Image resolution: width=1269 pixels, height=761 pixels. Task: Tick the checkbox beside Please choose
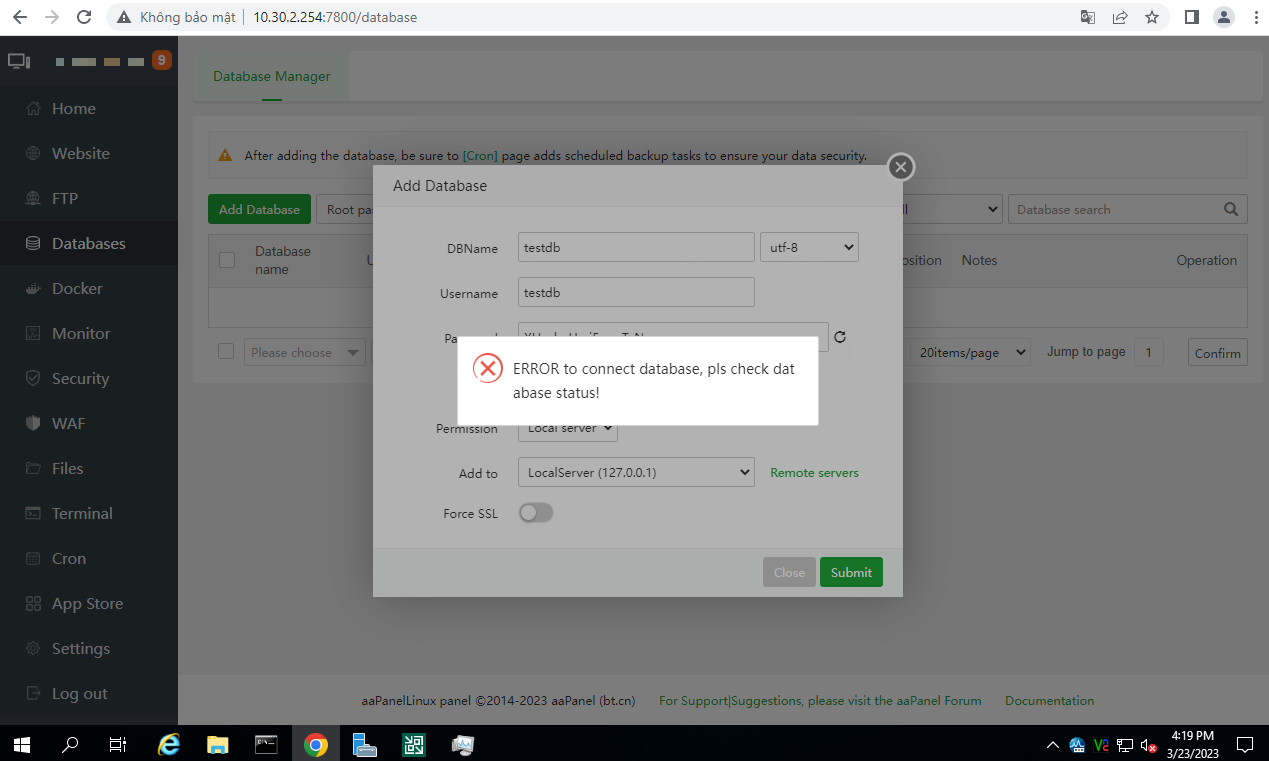coord(226,351)
